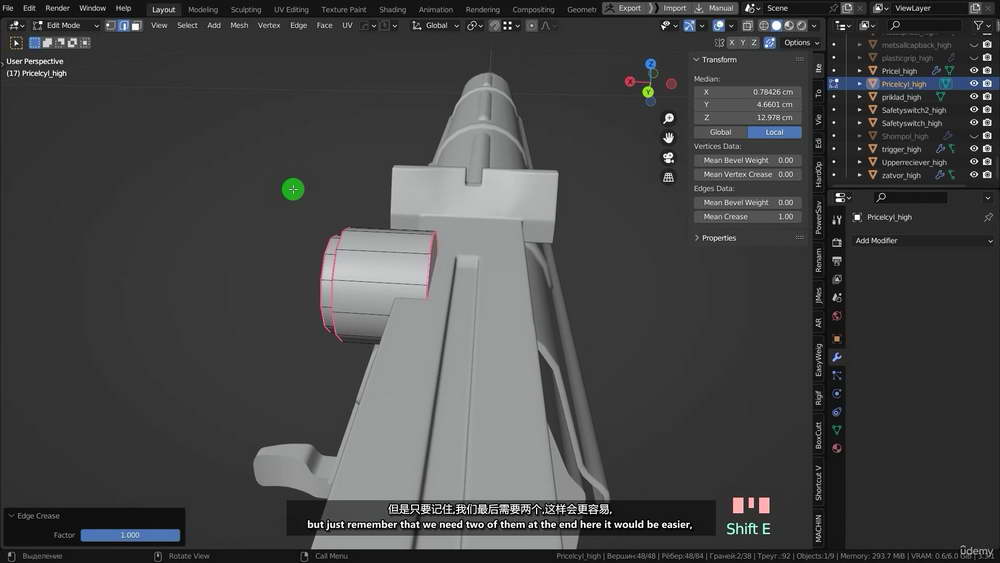Switch to the Modeling workspace tab
The height and width of the screenshot is (563, 1000).
pos(203,10)
